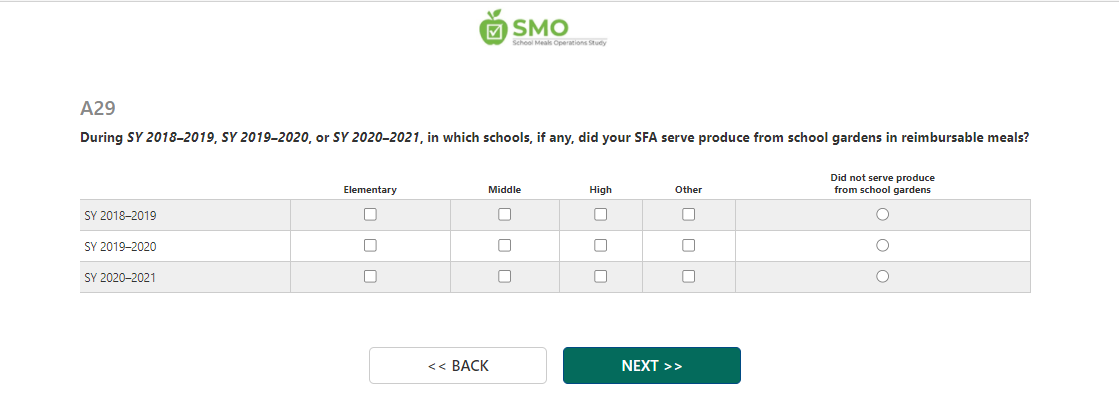Check High for SY 2019–2020
Screen dimensions: 1119x413
click(600, 245)
